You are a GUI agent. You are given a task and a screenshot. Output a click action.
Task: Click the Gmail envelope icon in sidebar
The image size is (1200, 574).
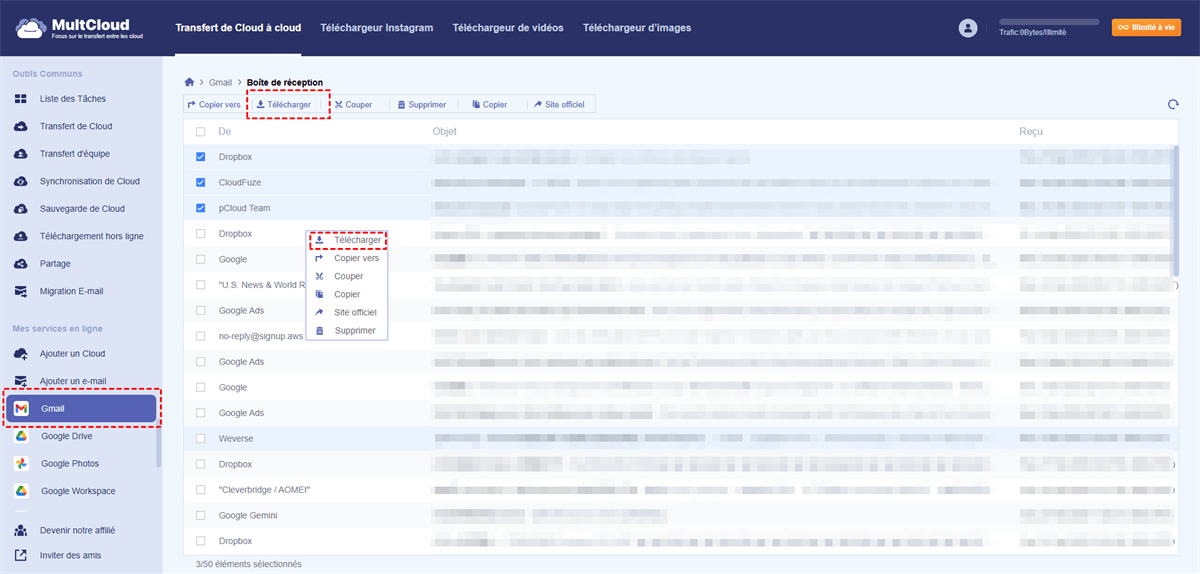(21, 409)
